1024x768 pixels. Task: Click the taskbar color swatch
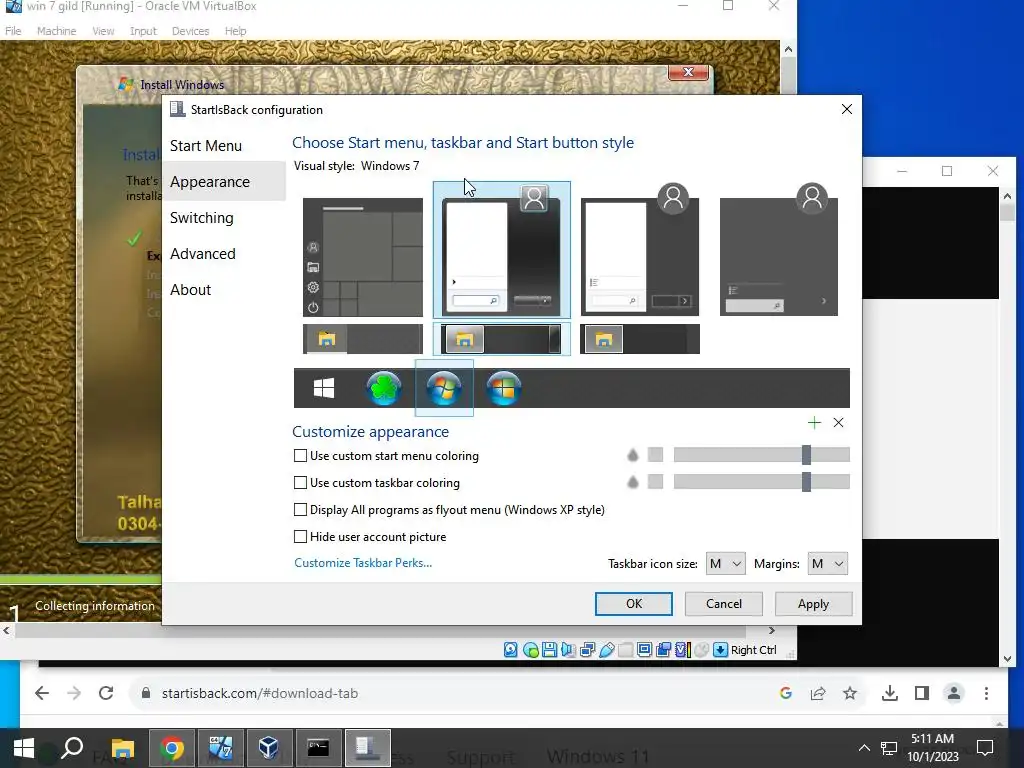tap(655, 482)
